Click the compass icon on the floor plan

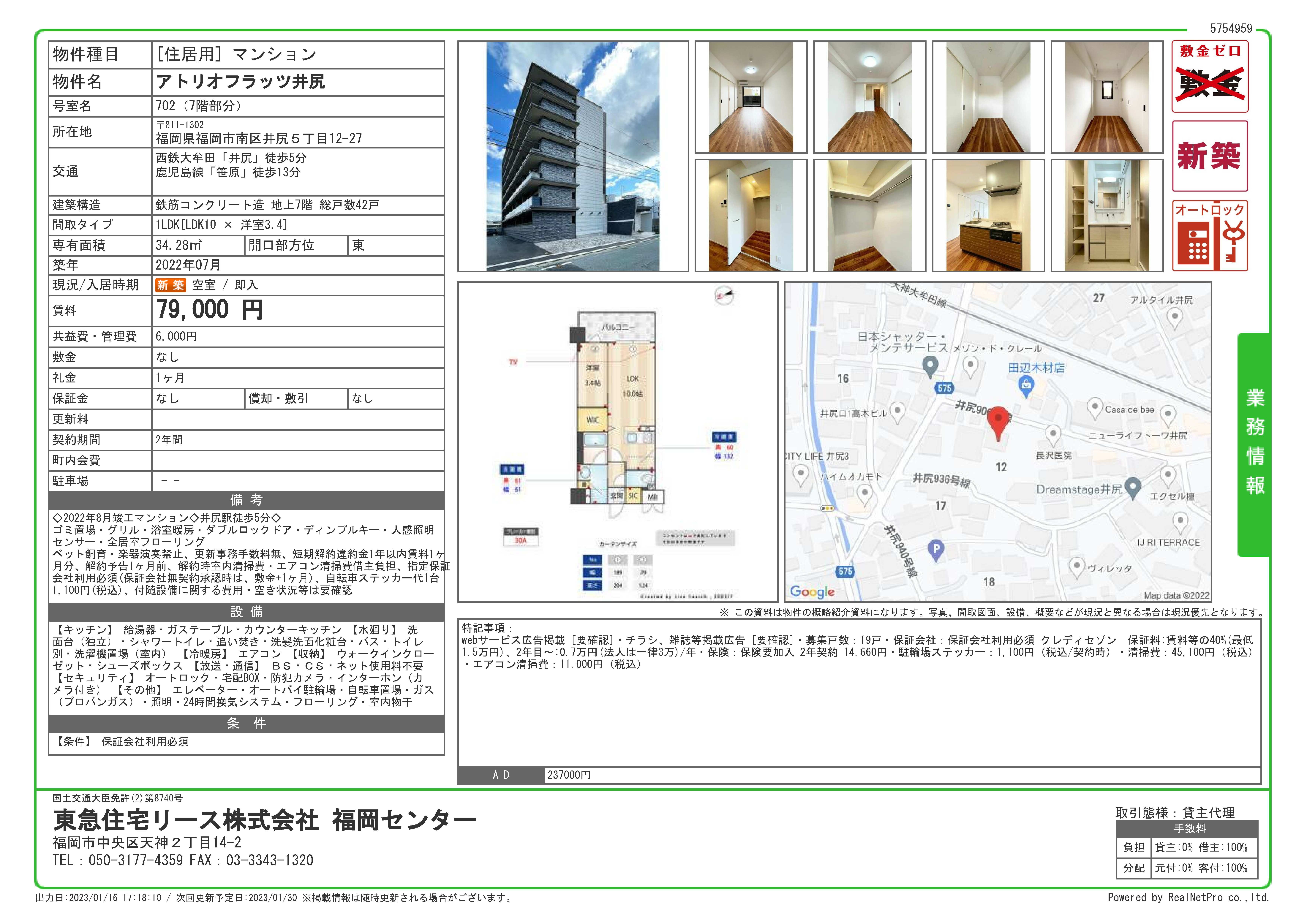pos(724,295)
